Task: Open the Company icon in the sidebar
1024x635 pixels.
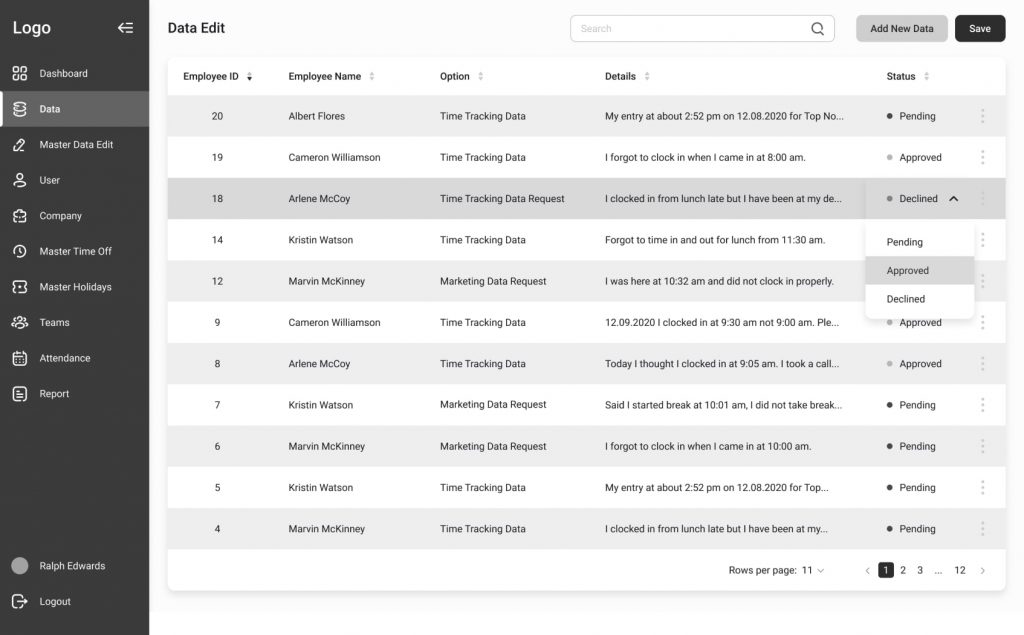Action: pos(19,216)
